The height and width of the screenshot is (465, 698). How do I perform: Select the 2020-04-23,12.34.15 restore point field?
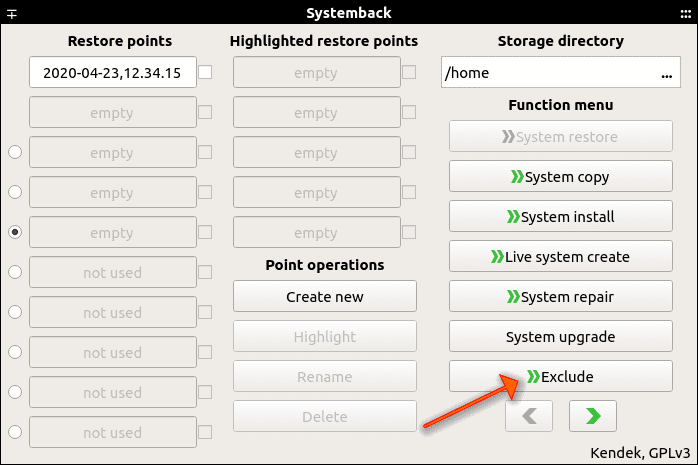pyautogui.click(x=113, y=72)
